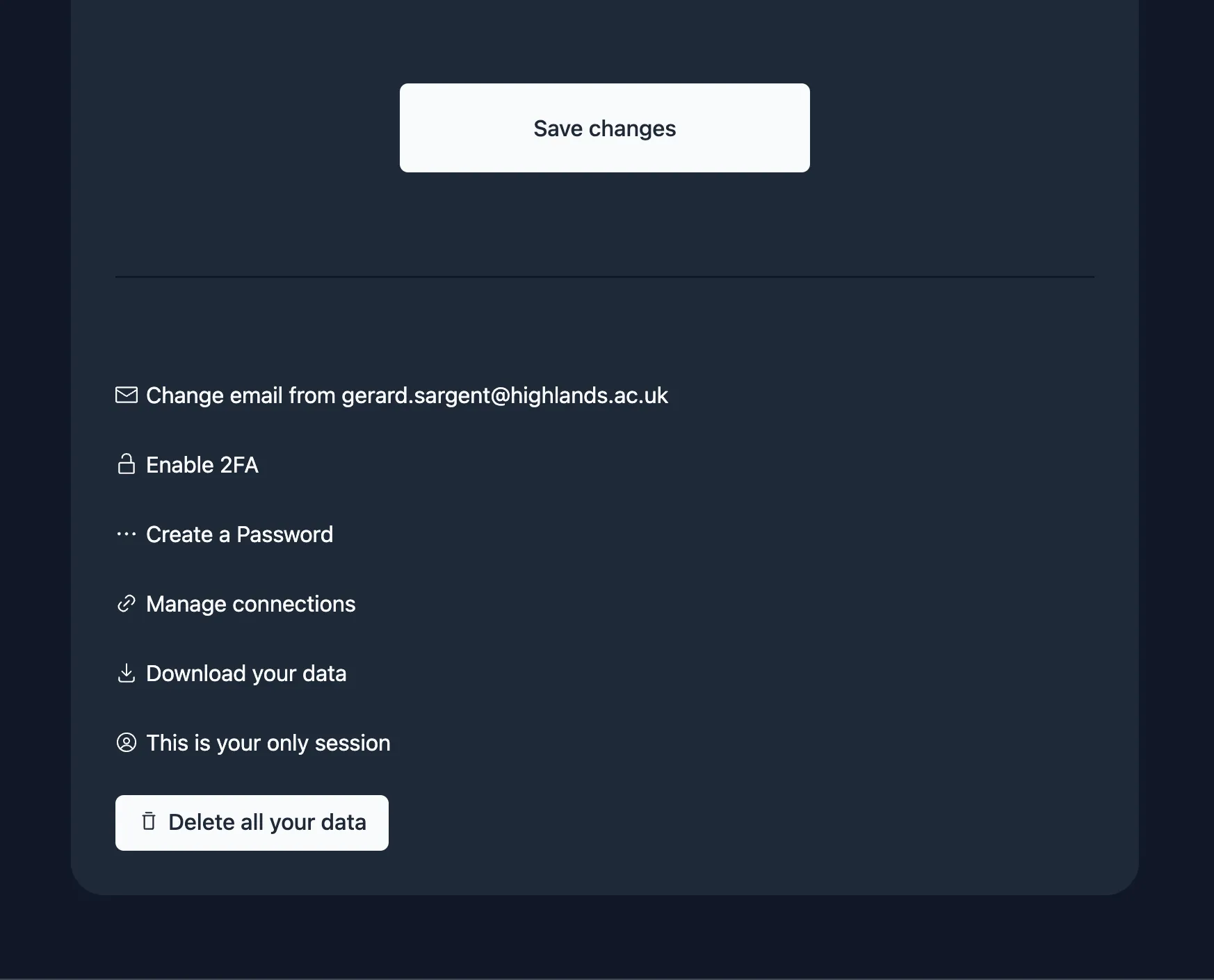Image resolution: width=1214 pixels, height=980 pixels.
Task: Click empty space right of Enable 2FA inside card
Action: pyautogui.click(x=695, y=465)
